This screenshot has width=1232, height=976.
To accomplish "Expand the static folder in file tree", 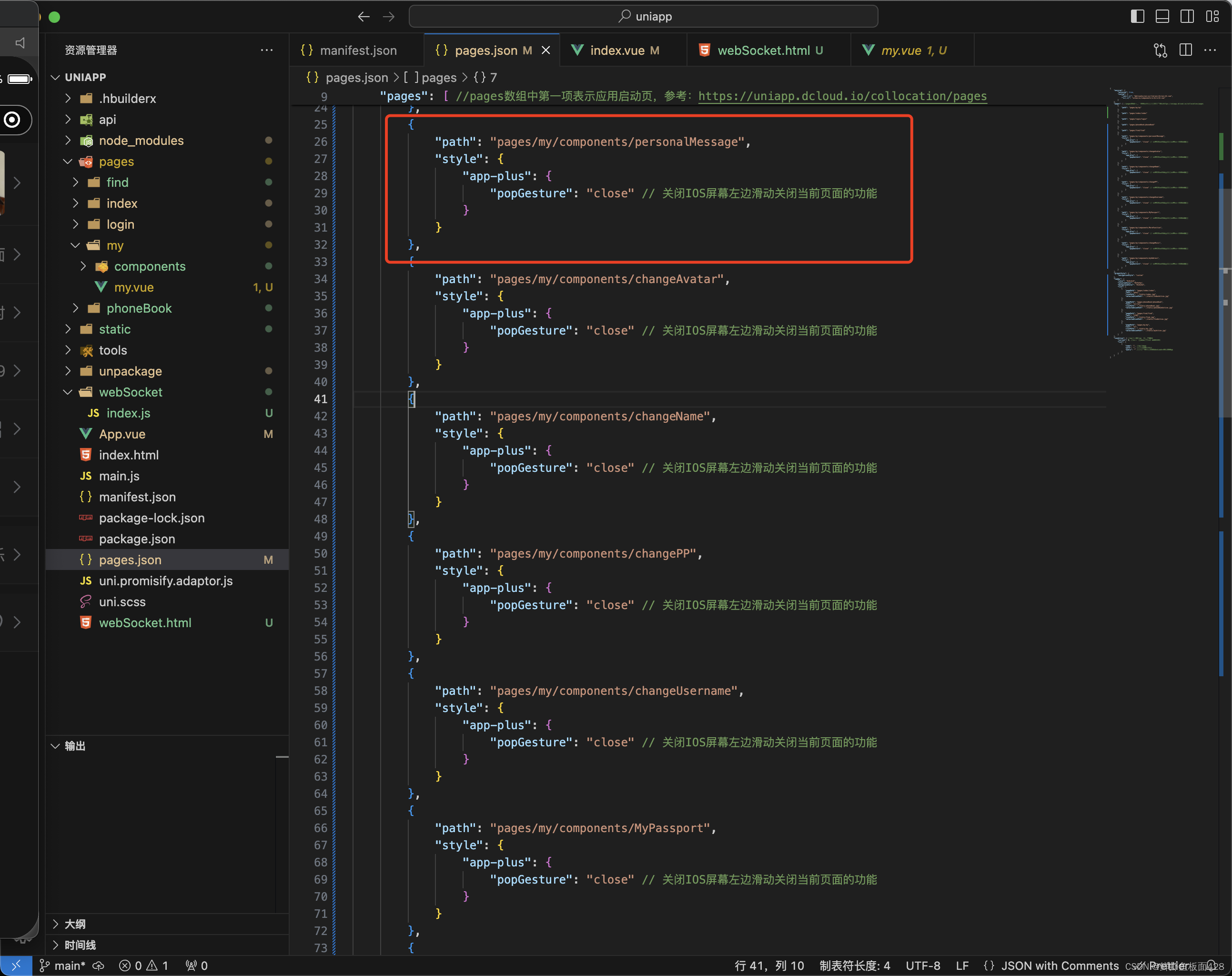I will pos(68,329).
